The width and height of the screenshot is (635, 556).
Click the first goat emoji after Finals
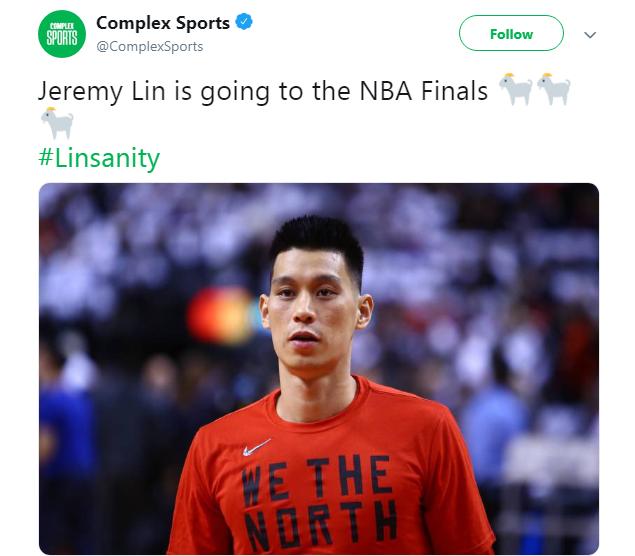tap(515, 89)
